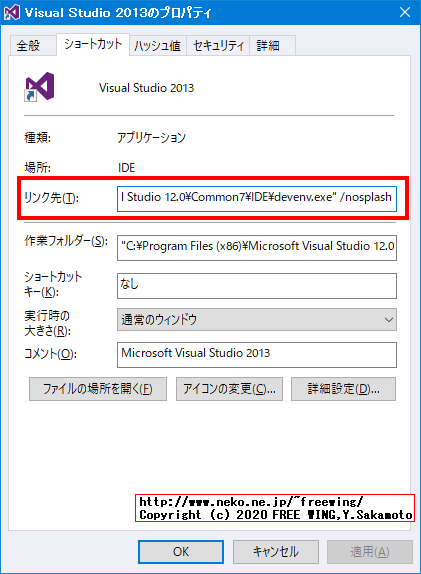Click the 種類 label
Viewport: 421px width, 574px height.
(37, 138)
